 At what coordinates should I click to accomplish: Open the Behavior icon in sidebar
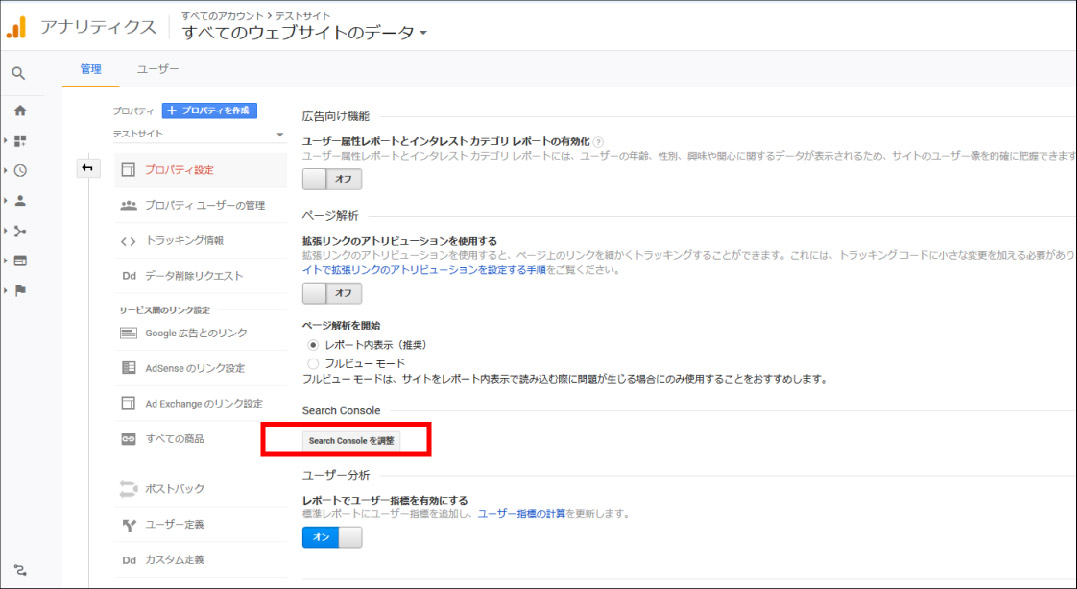point(20,261)
